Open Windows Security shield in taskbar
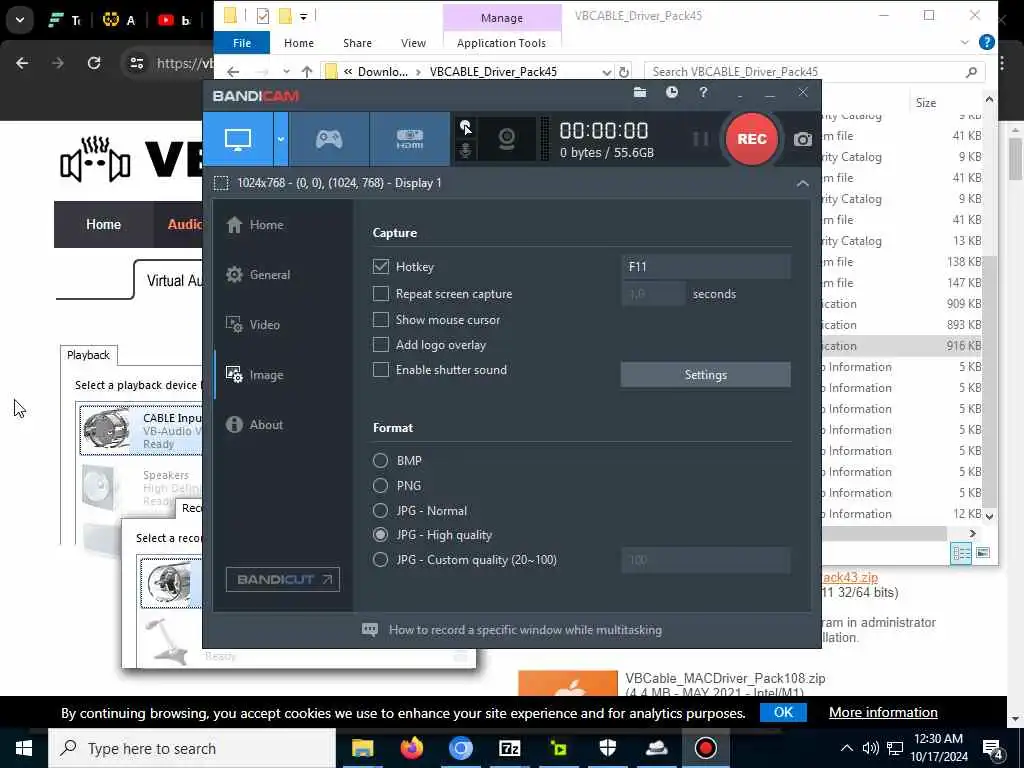This screenshot has width=1024, height=768. (x=607, y=748)
